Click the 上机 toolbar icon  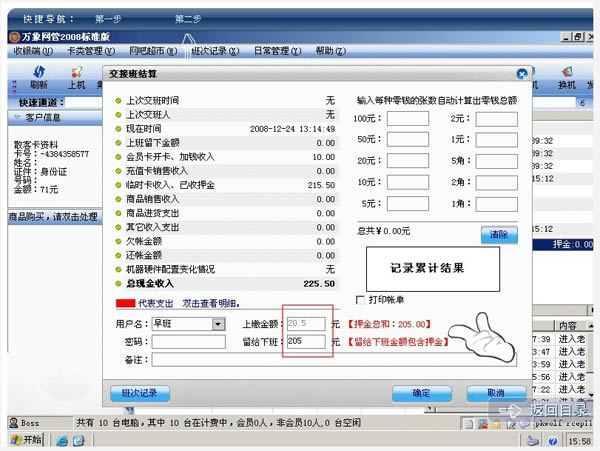point(77,77)
